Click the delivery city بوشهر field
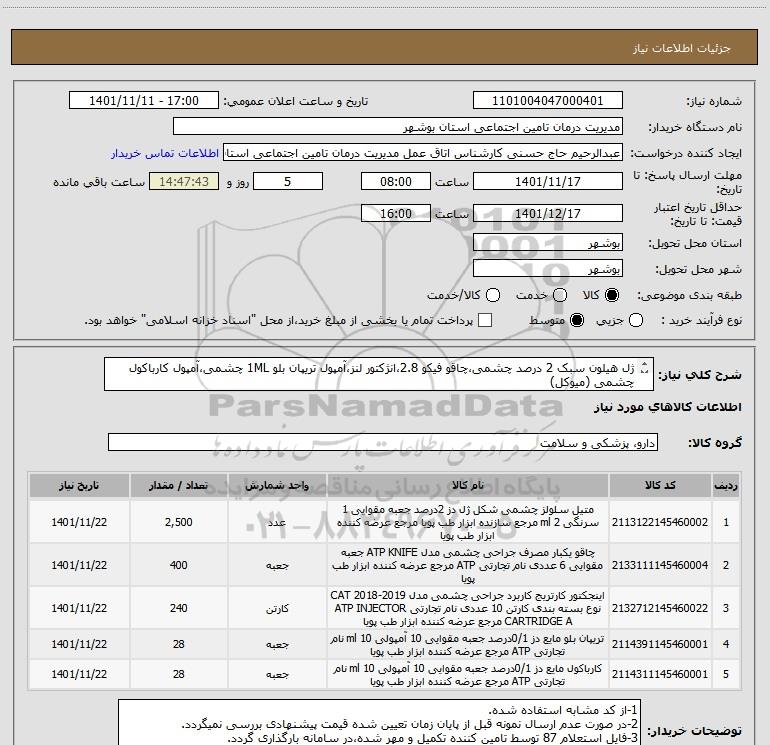Image resolution: width=770 pixels, height=745 pixels. click(548, 269)
